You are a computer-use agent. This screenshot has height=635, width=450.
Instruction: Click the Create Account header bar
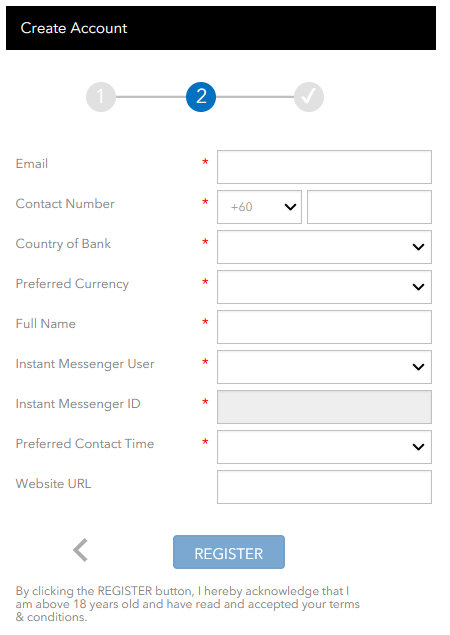click(x=221, y=28)
